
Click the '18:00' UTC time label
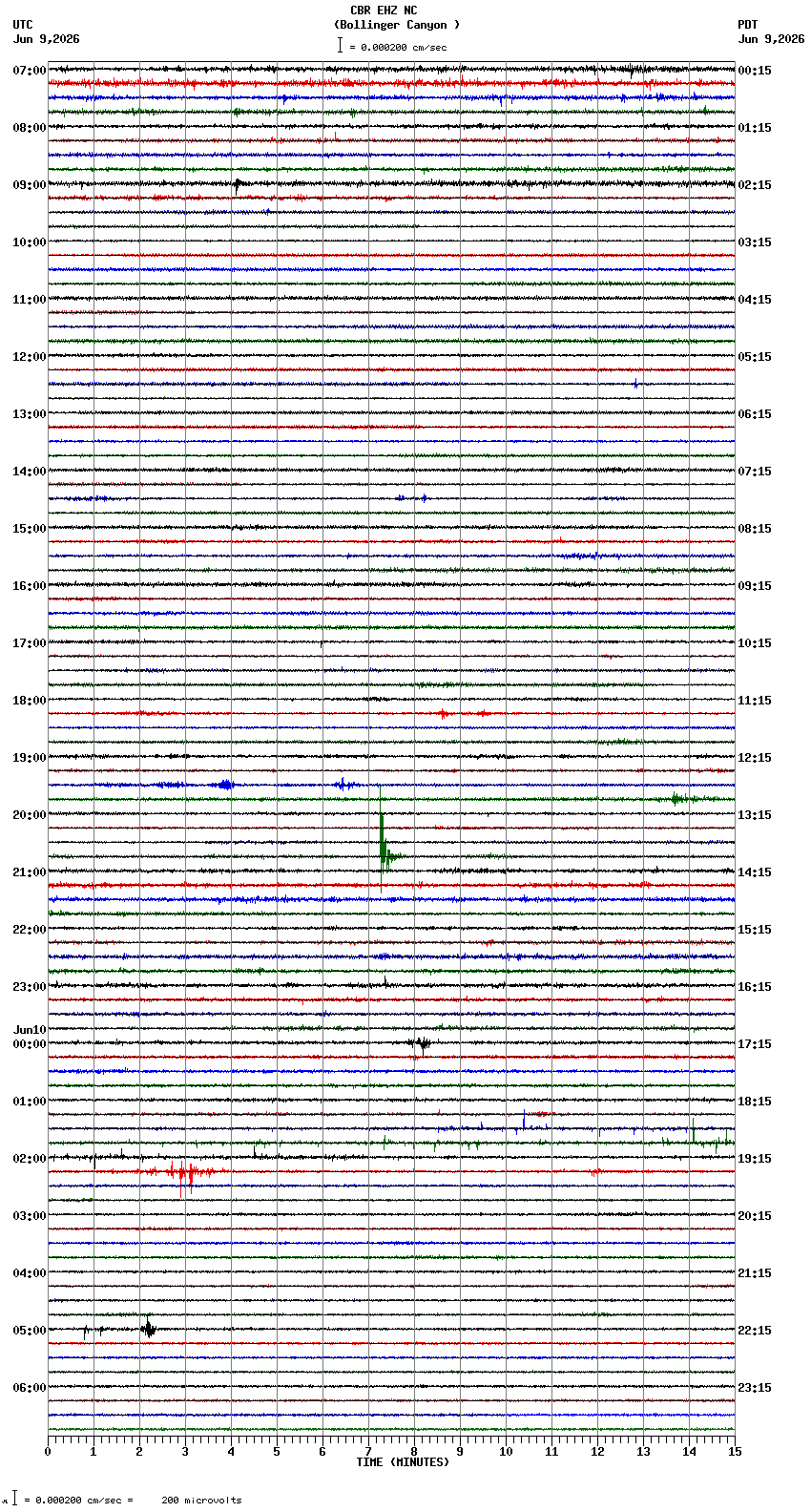pos(30,701)
